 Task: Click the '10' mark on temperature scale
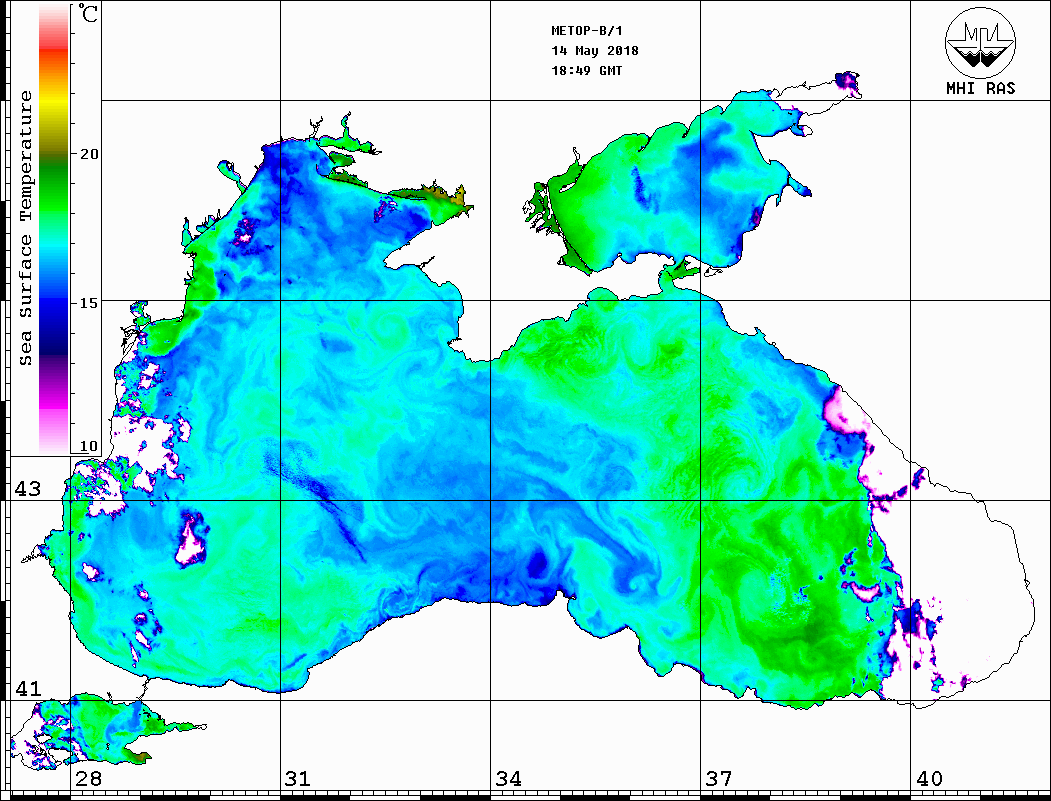coord(88,446)
